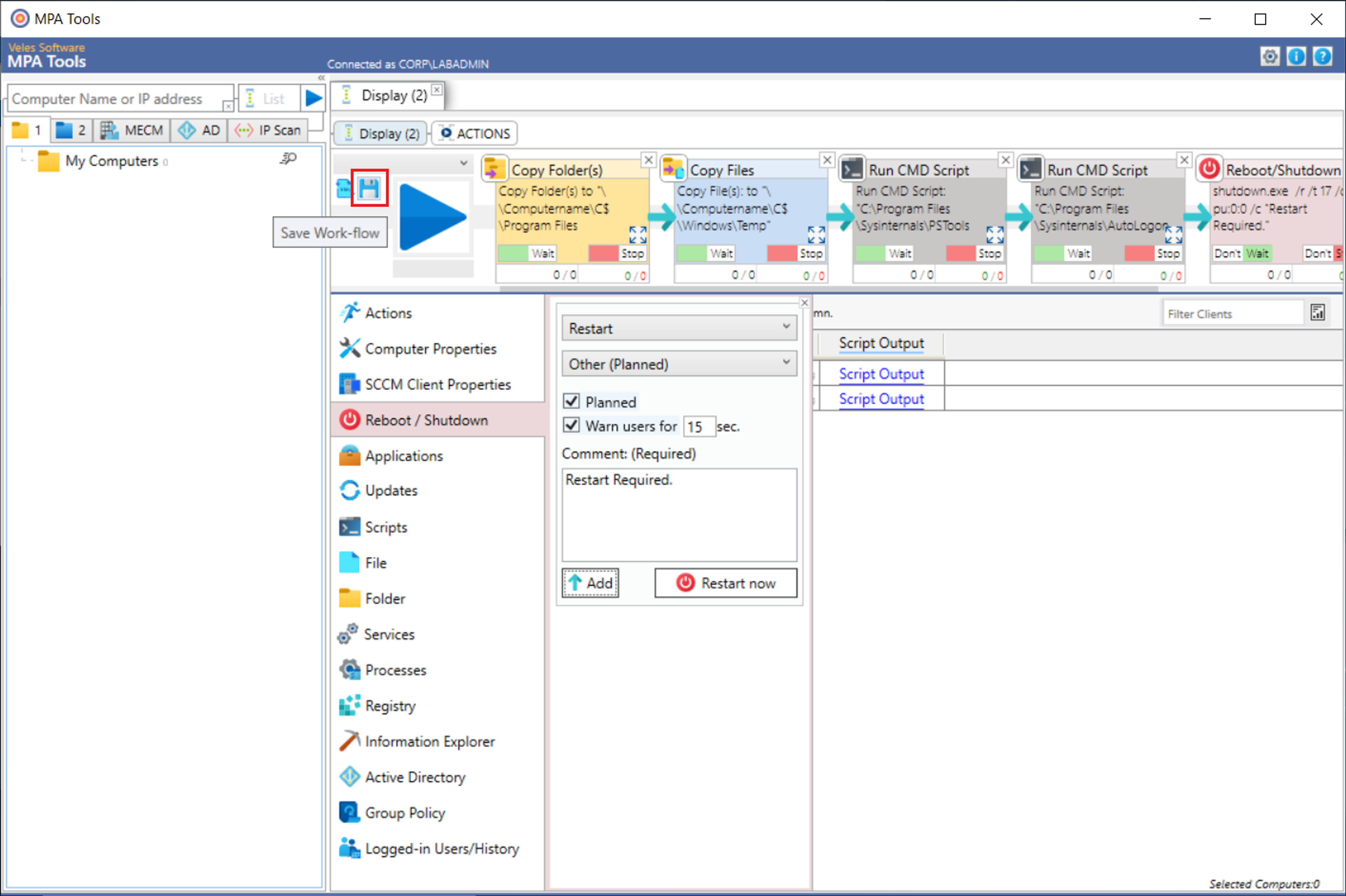Open the settings gear icon in the header

(1270, 56)
